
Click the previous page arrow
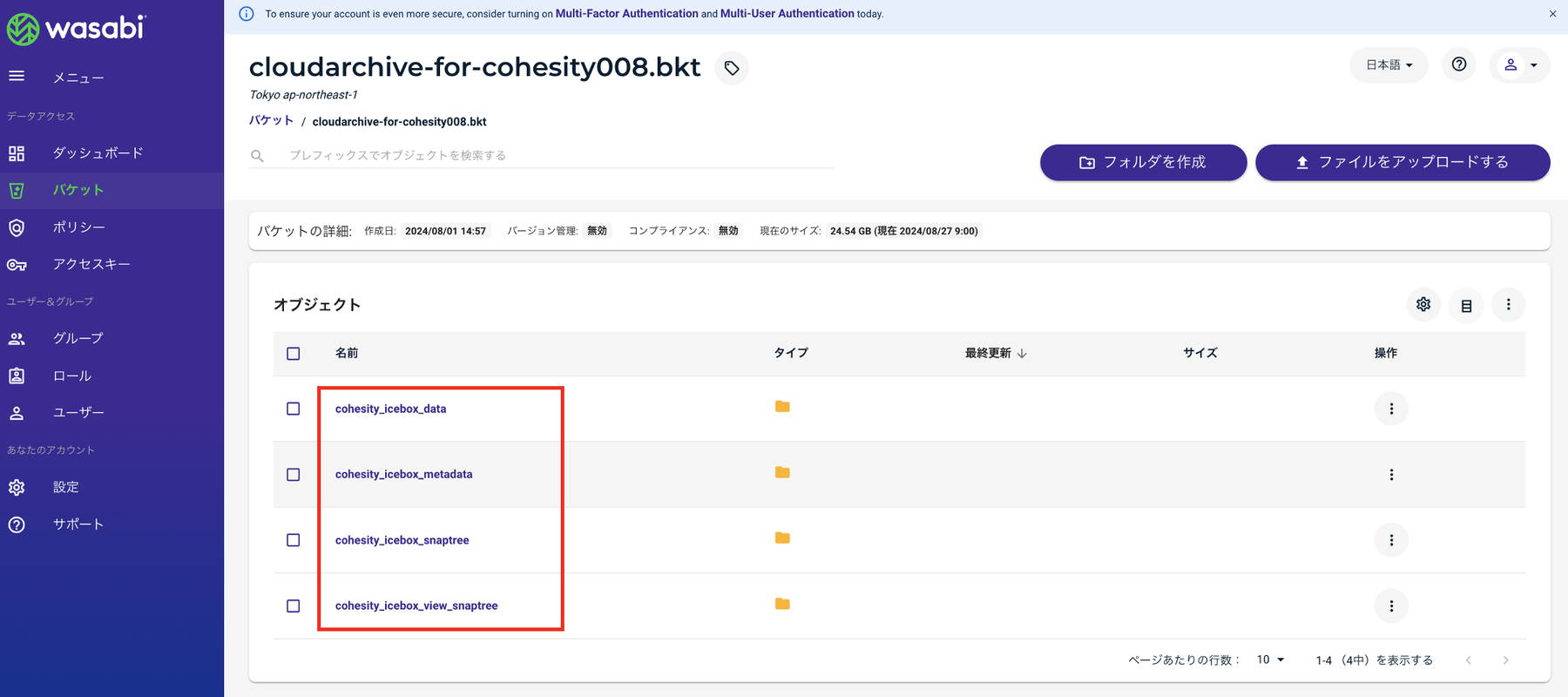click(1468, 660)
